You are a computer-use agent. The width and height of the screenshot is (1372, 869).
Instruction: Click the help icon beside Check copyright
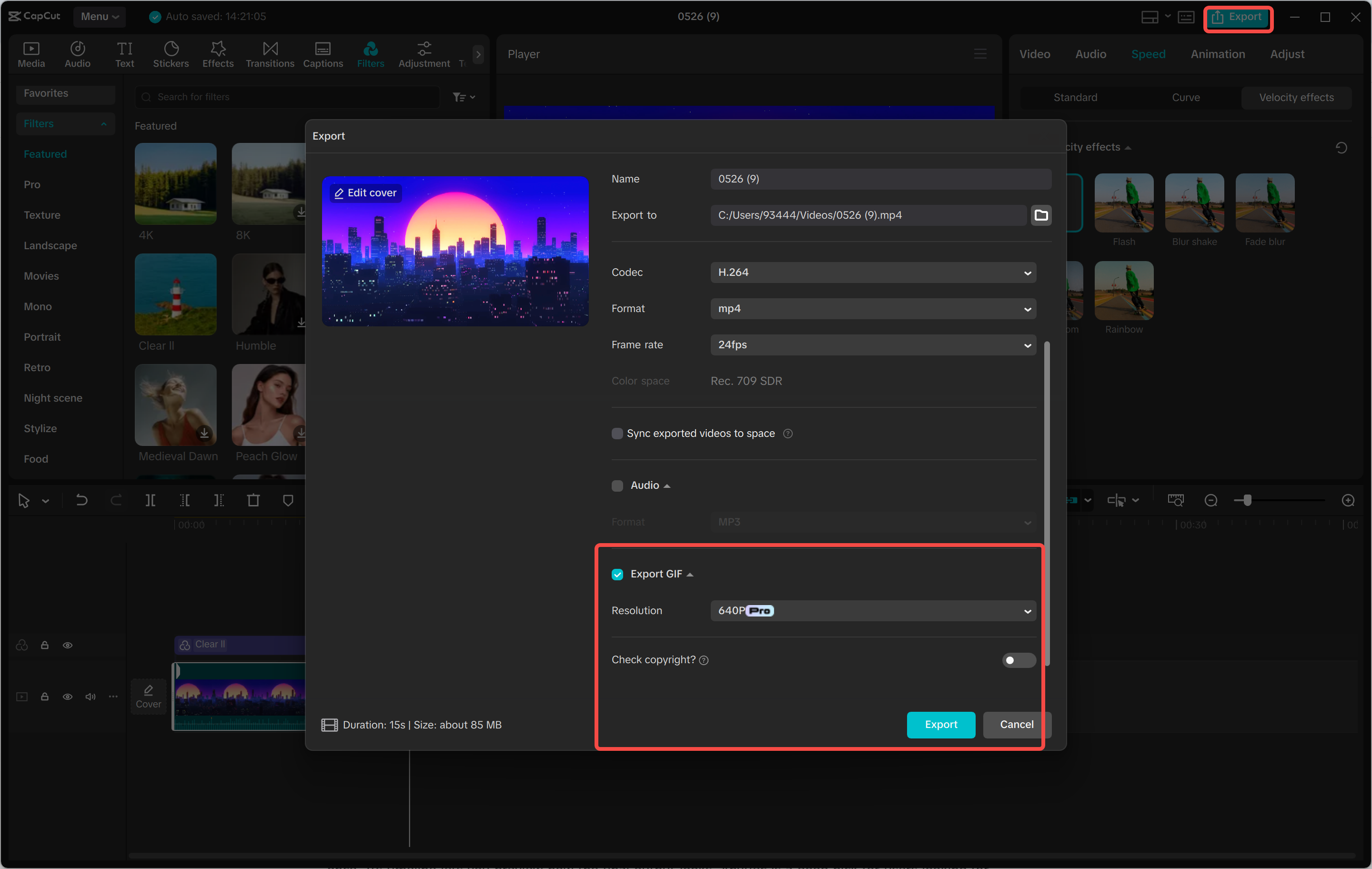click(704, 660)
